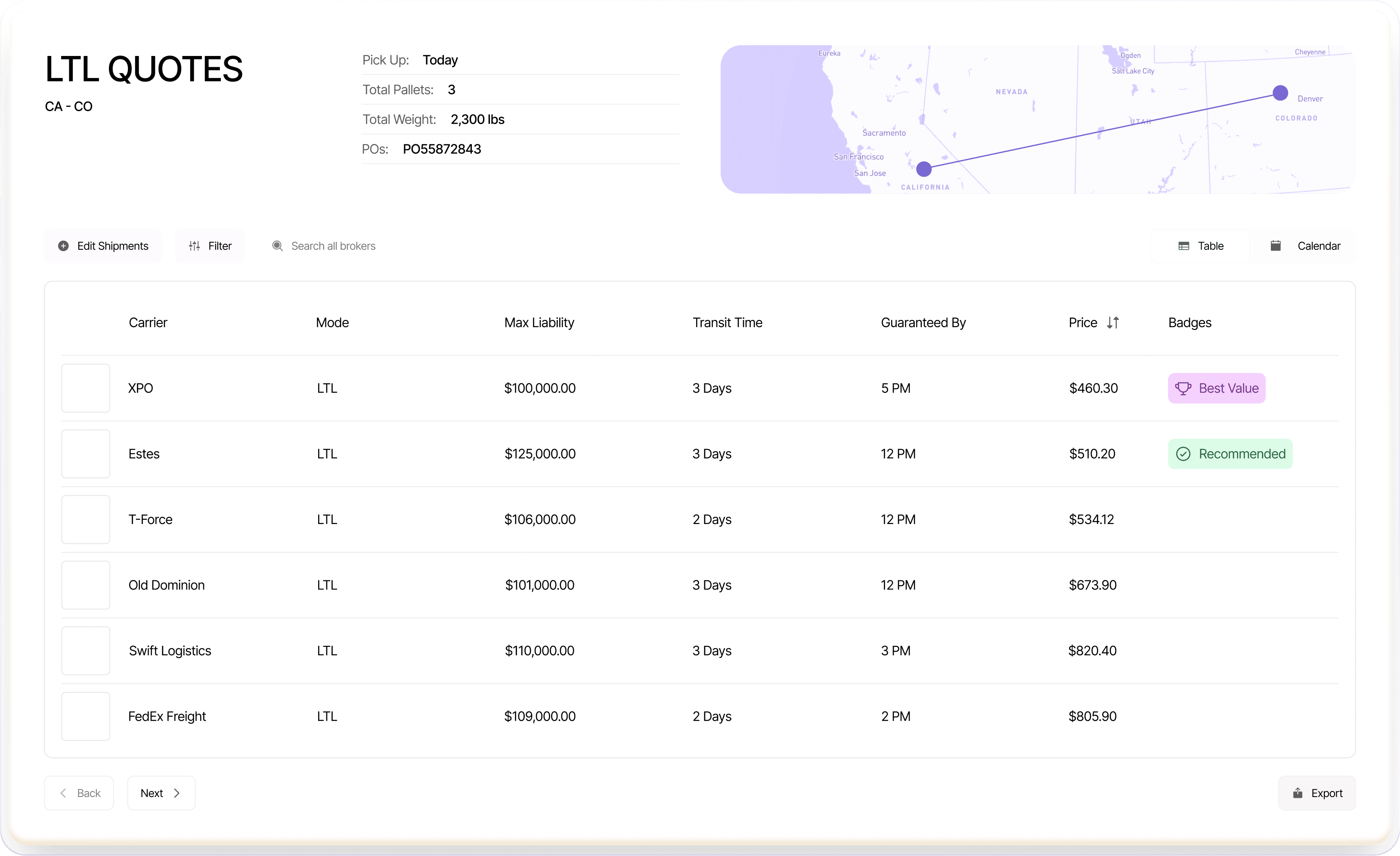This screenshot has height=856, width=1400.
Task: Click the PO55872843 purchase order field
Action: pos(441,149)
